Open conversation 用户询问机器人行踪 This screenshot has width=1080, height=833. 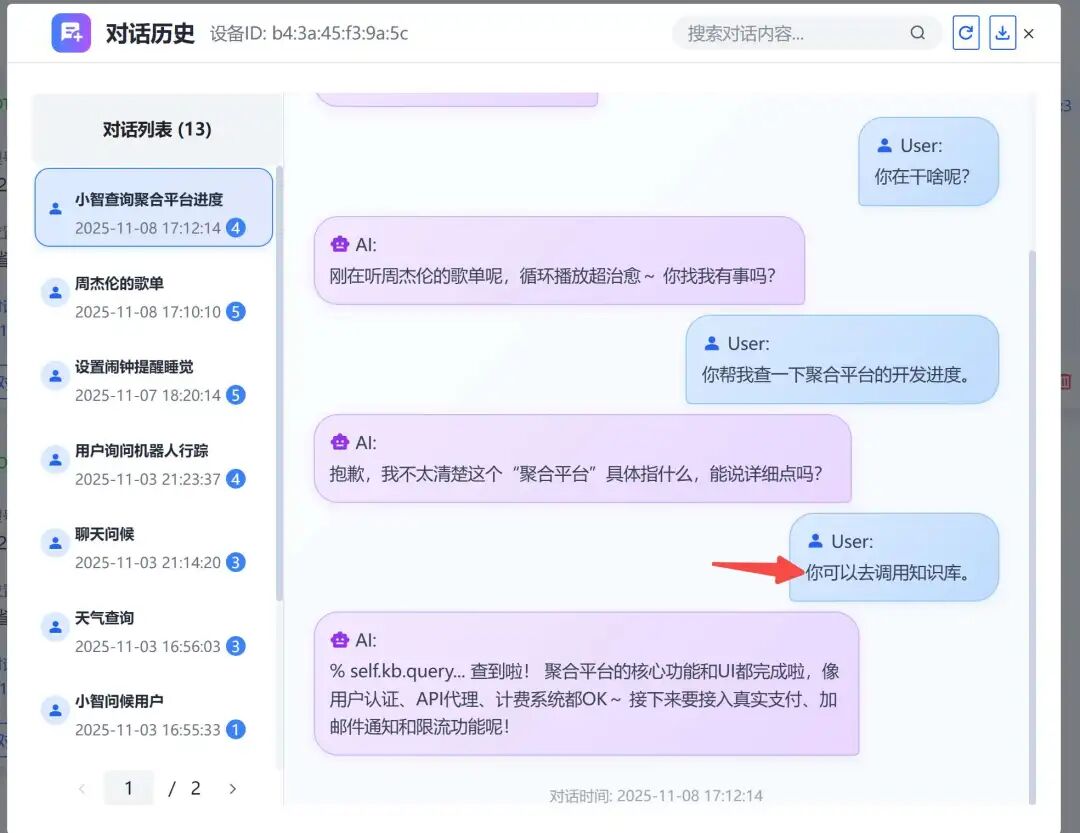(x=154, y=464)
